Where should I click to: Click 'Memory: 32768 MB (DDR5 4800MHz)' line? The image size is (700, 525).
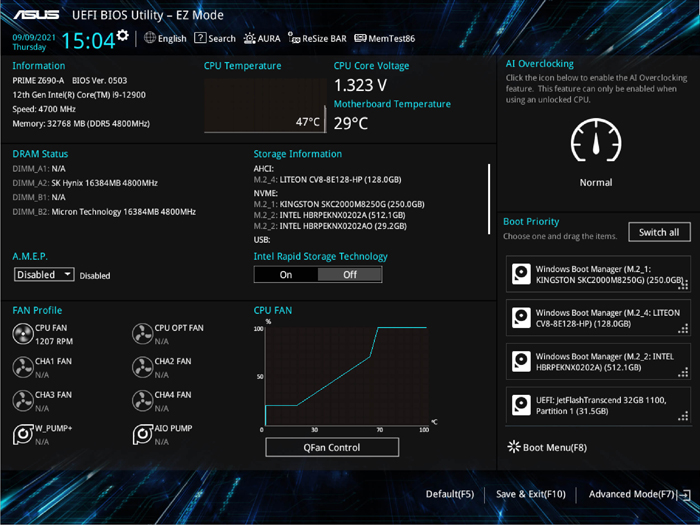(x=81, y=124)
